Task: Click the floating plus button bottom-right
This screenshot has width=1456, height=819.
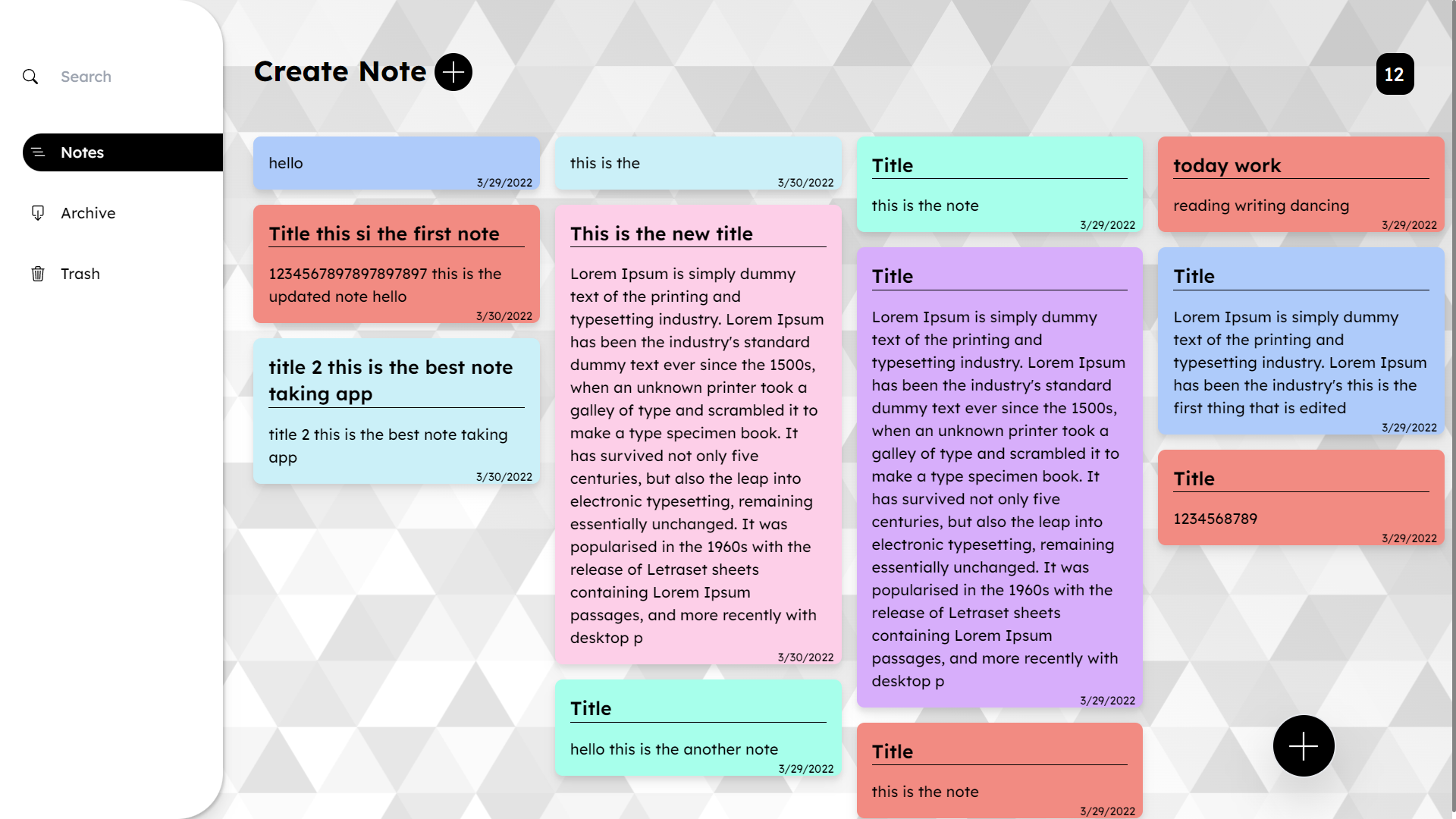Action: coord(1304,745)
